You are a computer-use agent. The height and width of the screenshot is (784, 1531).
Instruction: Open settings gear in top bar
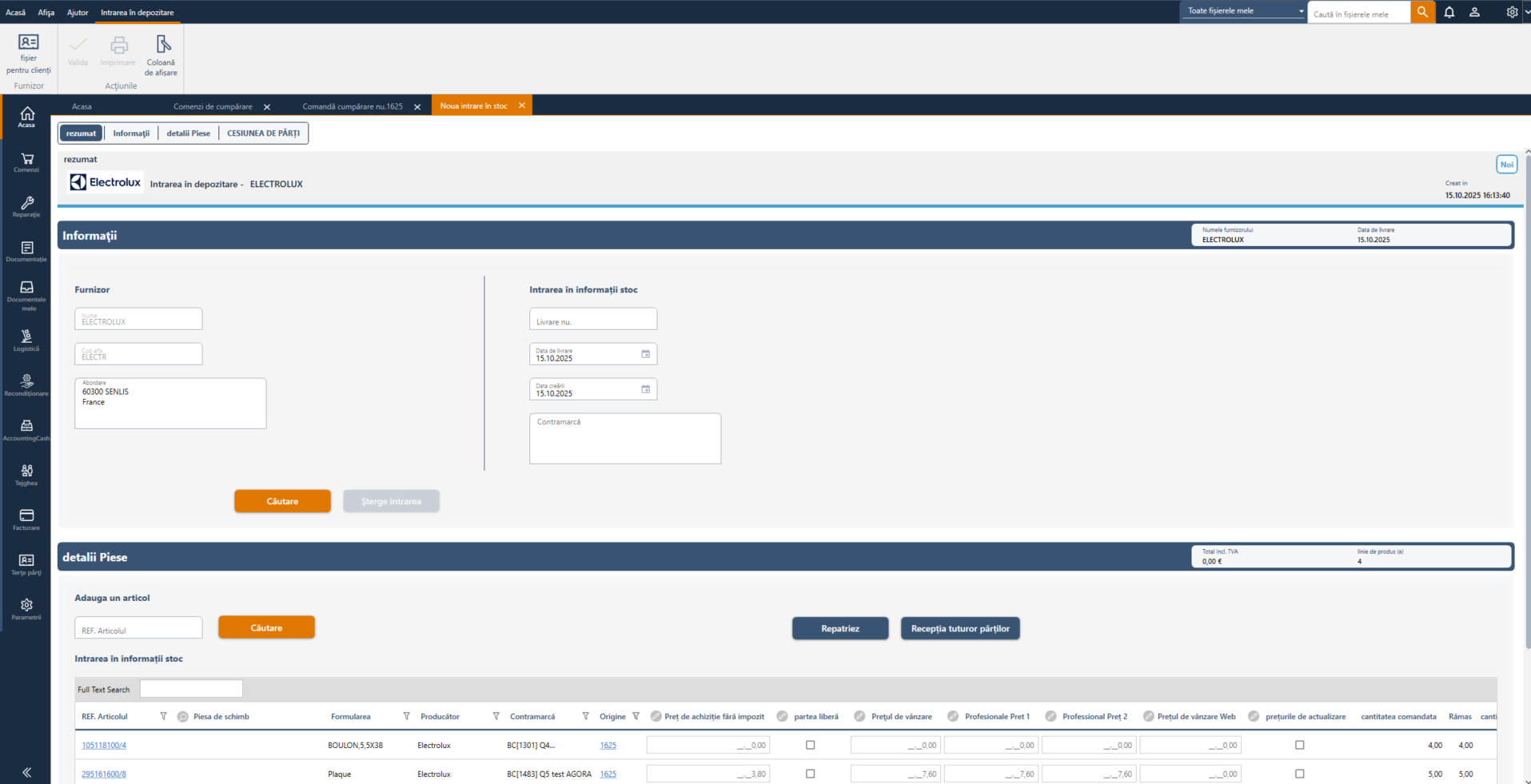click(x=1512, y=12)
